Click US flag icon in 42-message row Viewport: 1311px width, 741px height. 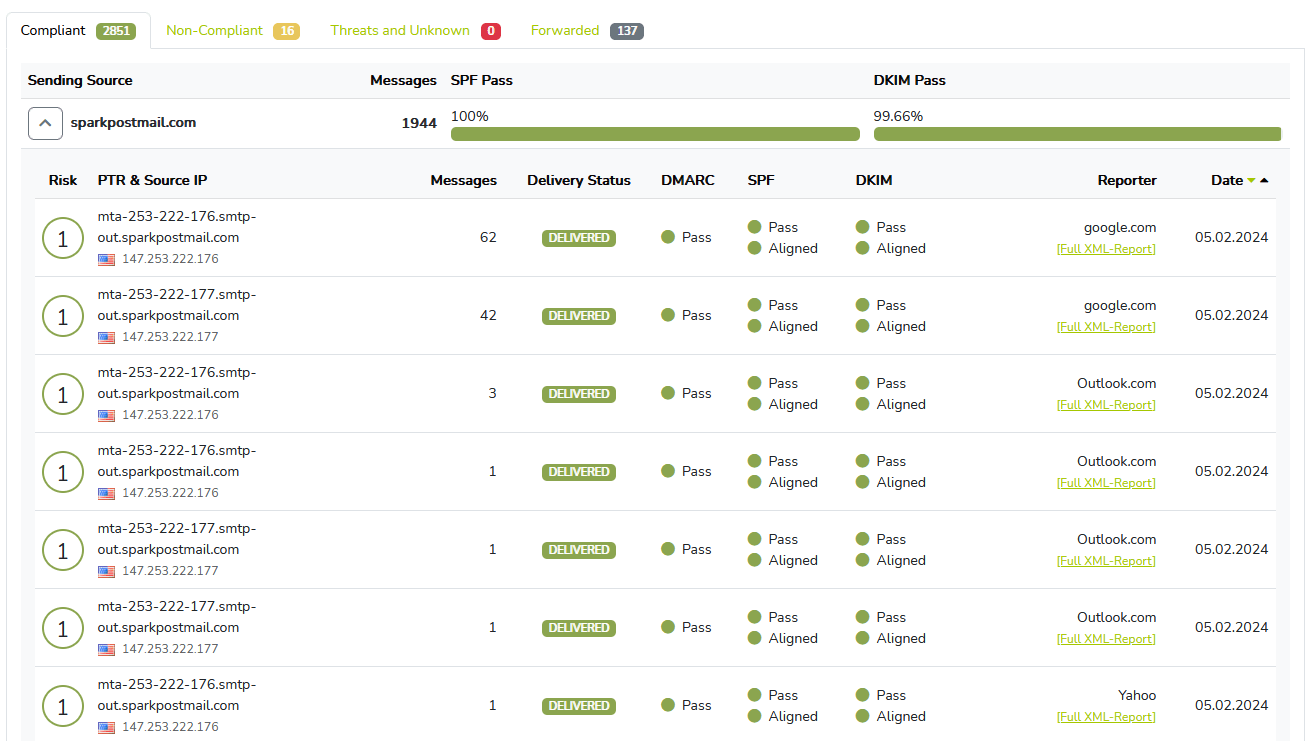(106, 337)
